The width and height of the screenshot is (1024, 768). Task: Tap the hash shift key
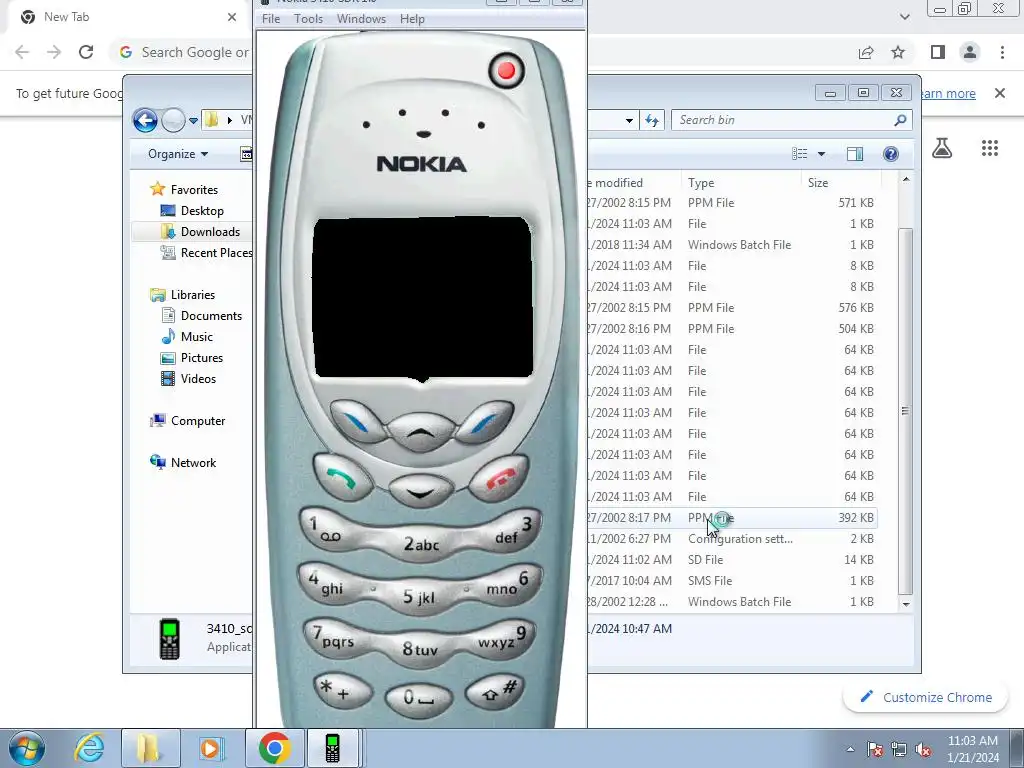click(x=495, y=691)
